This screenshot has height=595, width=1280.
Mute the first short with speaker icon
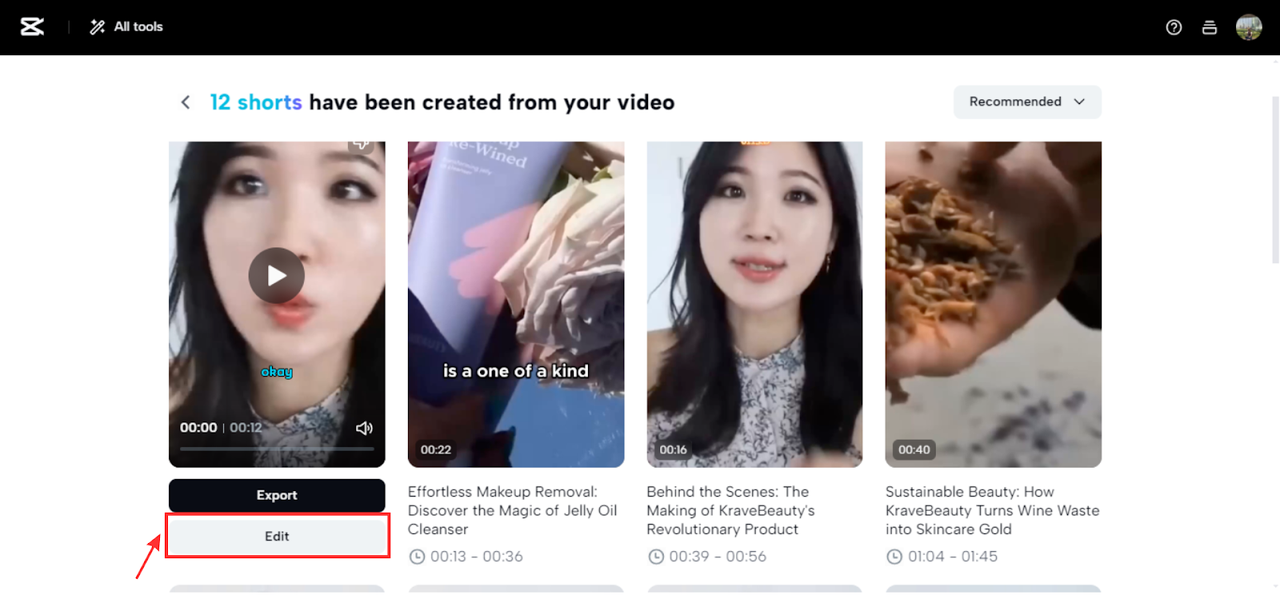[364, 428]
